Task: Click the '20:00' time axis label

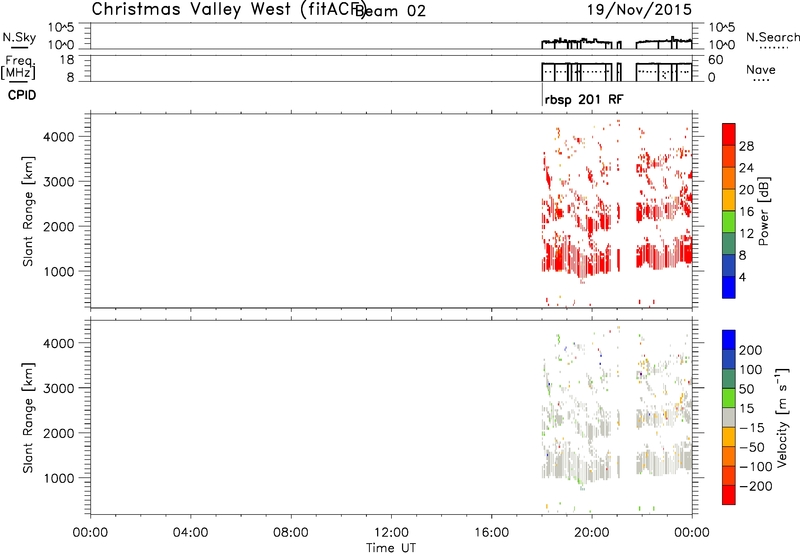Action: (591, 533)
